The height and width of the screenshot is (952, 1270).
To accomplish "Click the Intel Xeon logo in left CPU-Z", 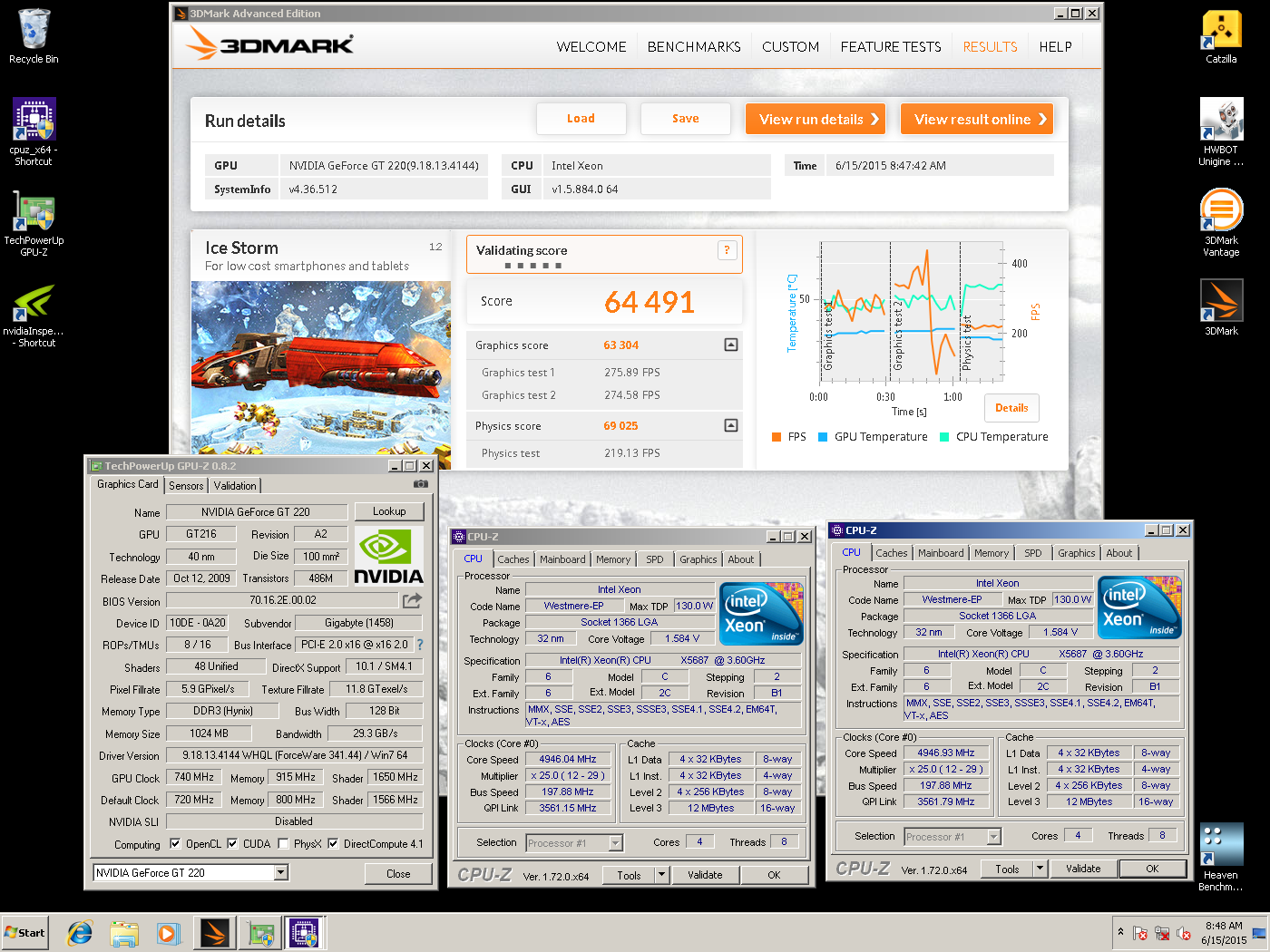I will coord(761,614).
